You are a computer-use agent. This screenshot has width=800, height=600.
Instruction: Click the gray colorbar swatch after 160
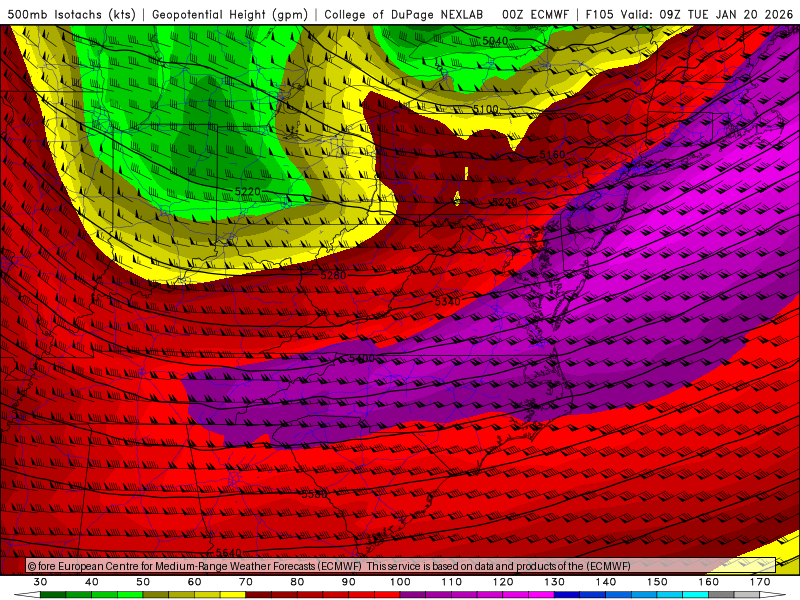pyautogui.click(x=721, y=594)
